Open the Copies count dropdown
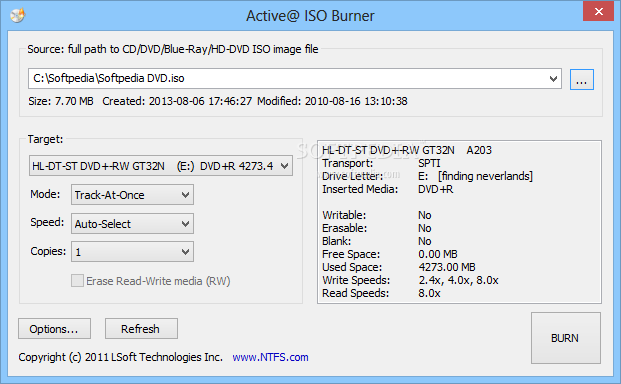 pyautogui.click(x=132, y=252)
